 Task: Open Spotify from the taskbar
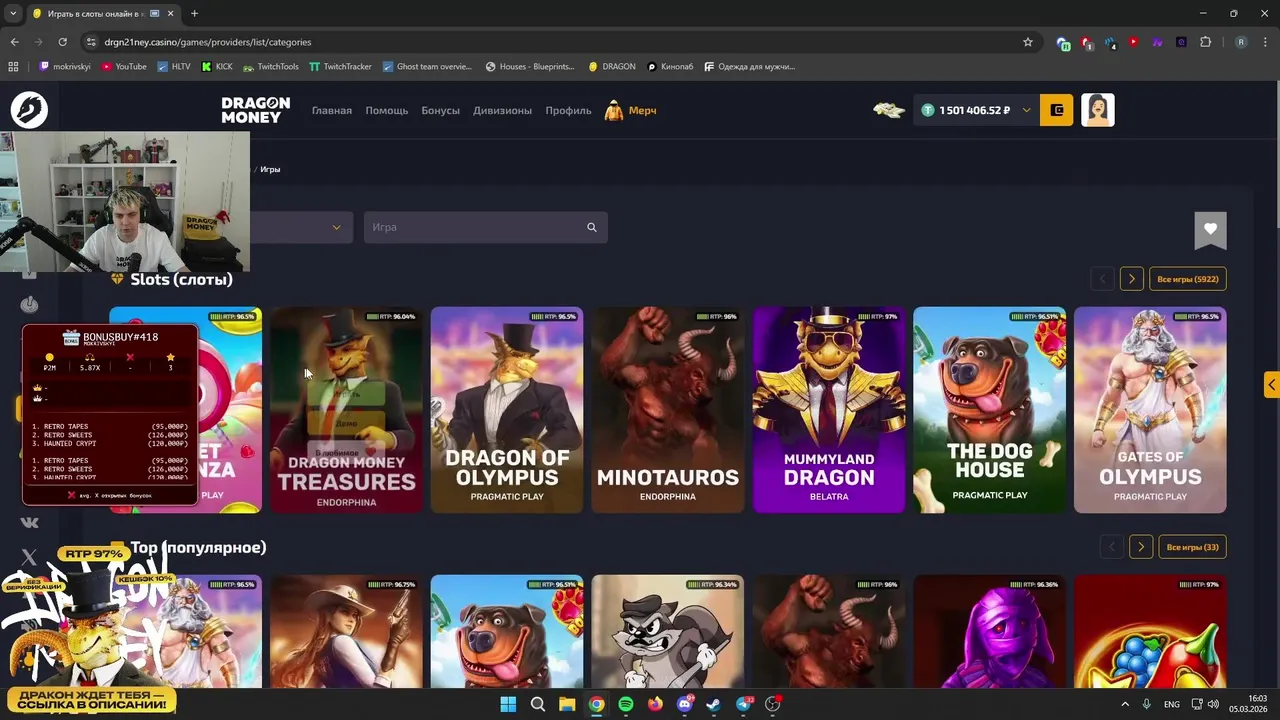[626, 704]
